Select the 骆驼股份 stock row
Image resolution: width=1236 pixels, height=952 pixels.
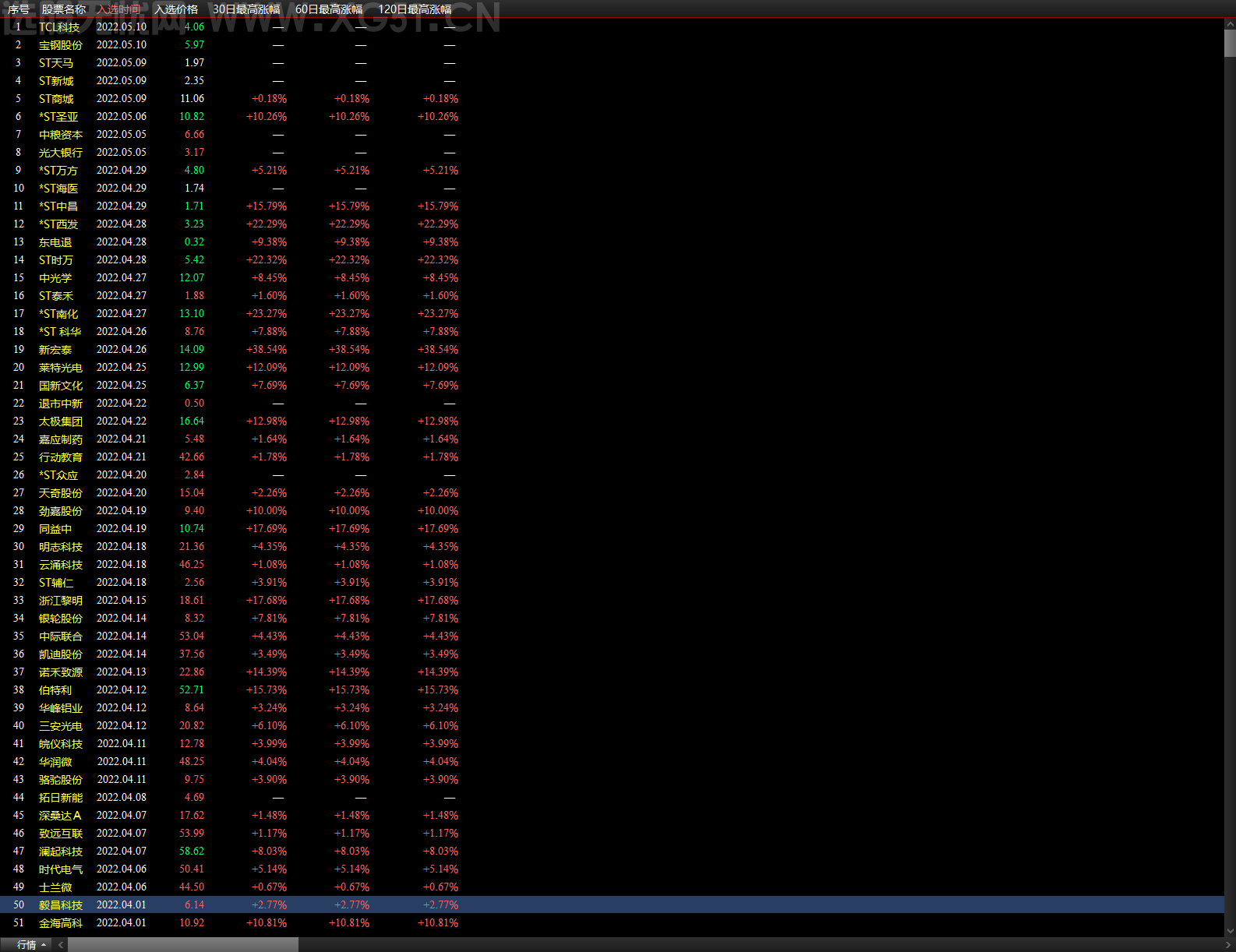pos(612,779)
